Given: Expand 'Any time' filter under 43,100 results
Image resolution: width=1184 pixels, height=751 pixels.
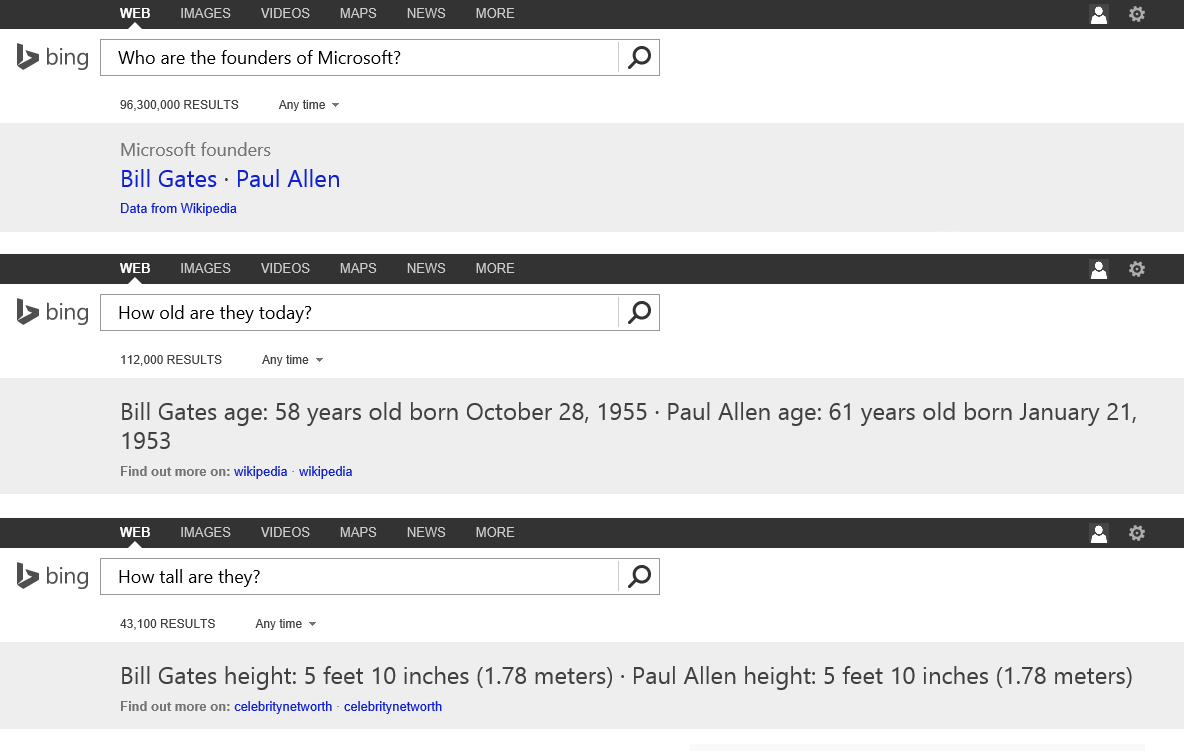Looking at the screenshot, I should coord(285,624).
